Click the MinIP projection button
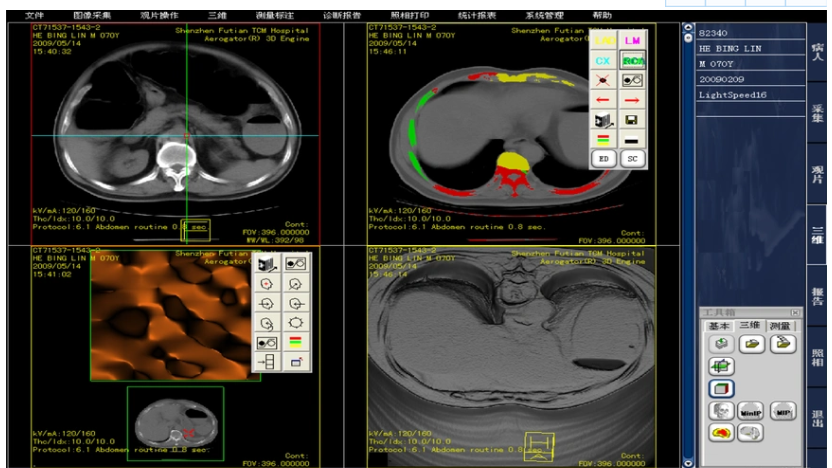Image resolution: width=832 pixels, height=468 pixels. [x=751, y=411]
